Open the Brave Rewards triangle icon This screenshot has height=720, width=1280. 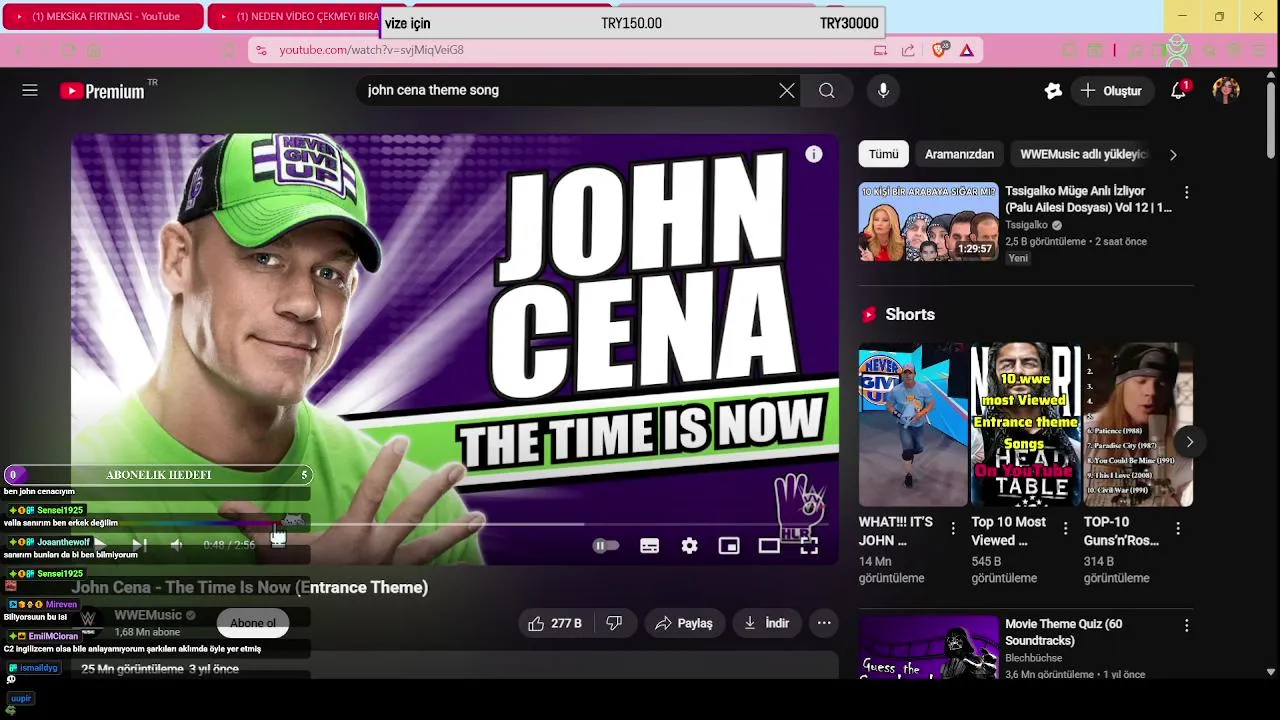click(x=967, y=50)
